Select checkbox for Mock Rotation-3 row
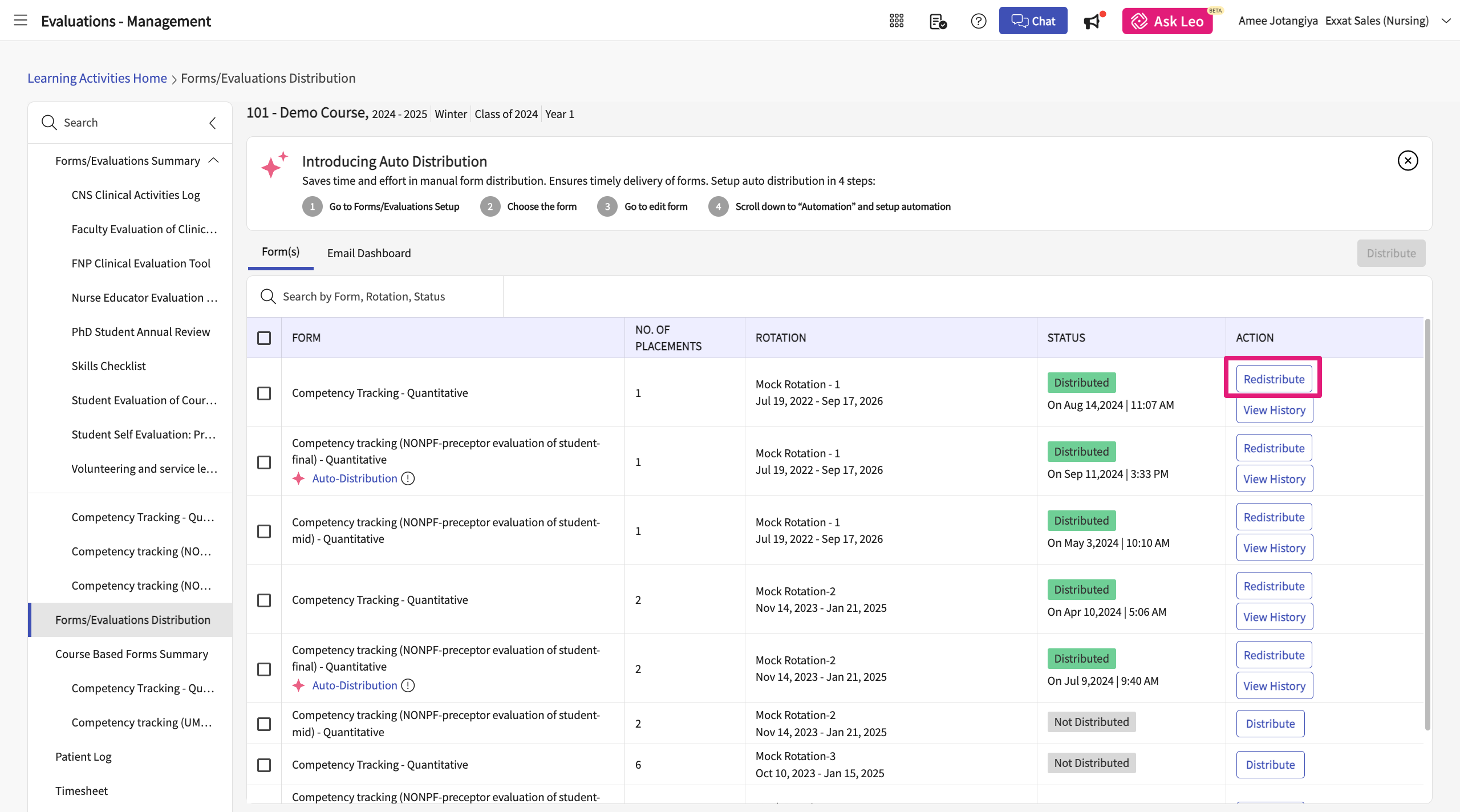 click(264, 765)
